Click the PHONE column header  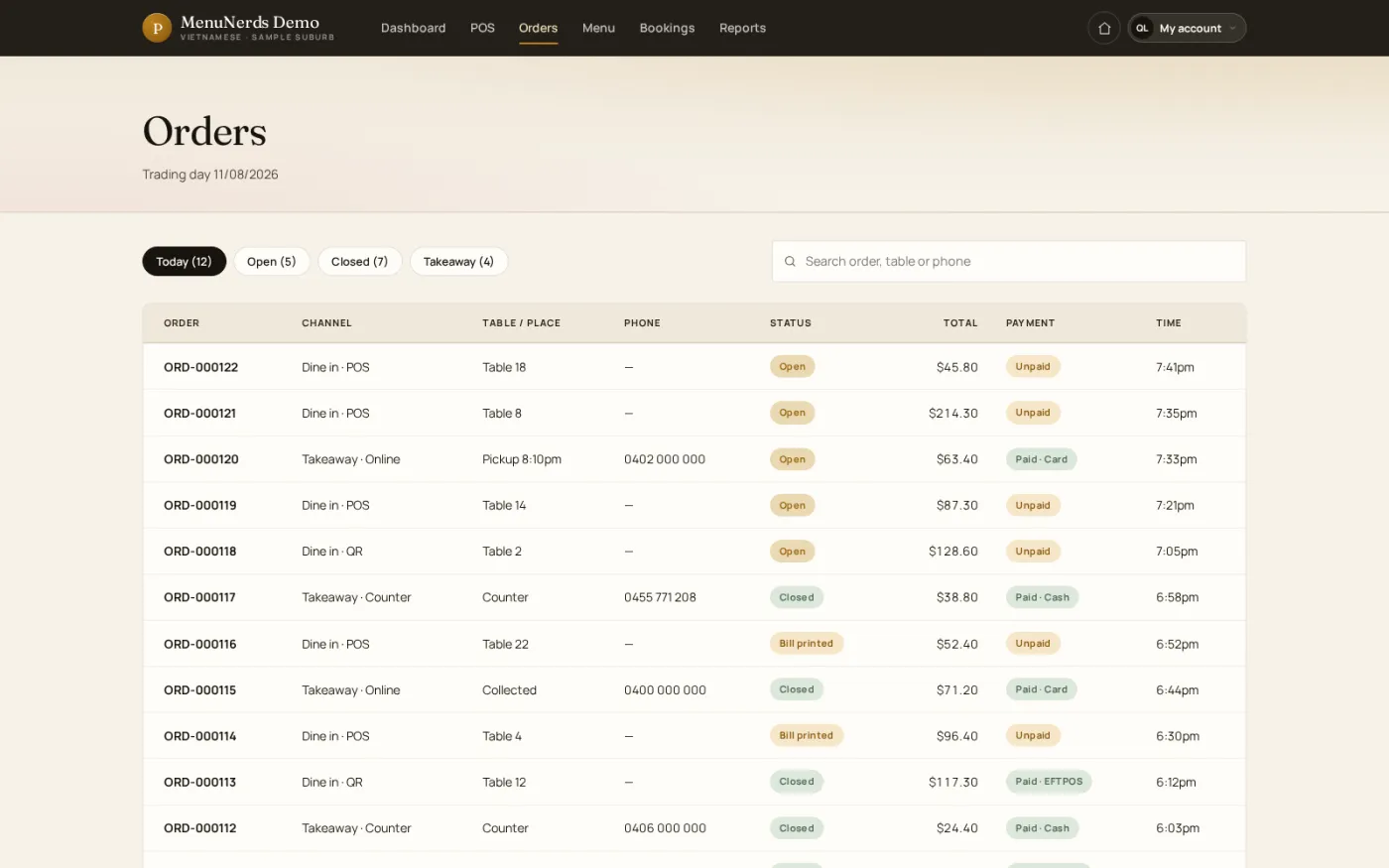642,323
